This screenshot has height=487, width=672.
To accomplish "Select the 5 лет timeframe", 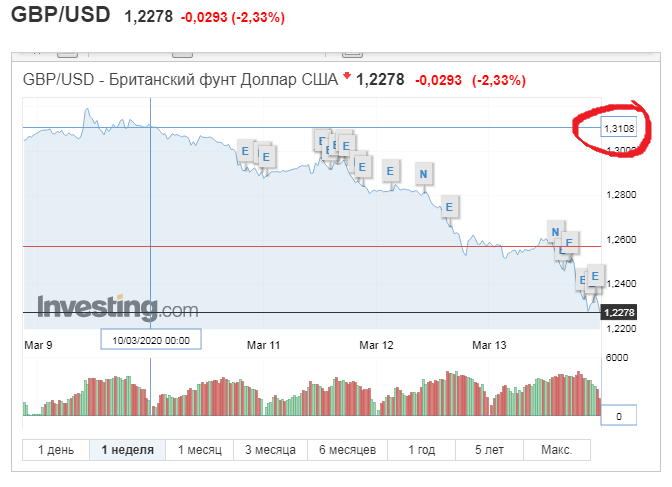I will pyautogui.click(x=491, y=450).
